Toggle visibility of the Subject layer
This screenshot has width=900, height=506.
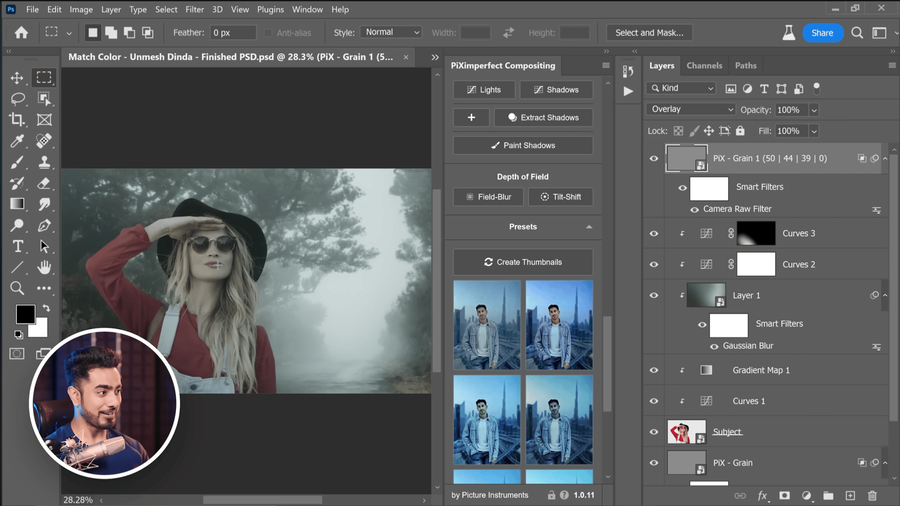pyautogui.click(x=654, y=432)
